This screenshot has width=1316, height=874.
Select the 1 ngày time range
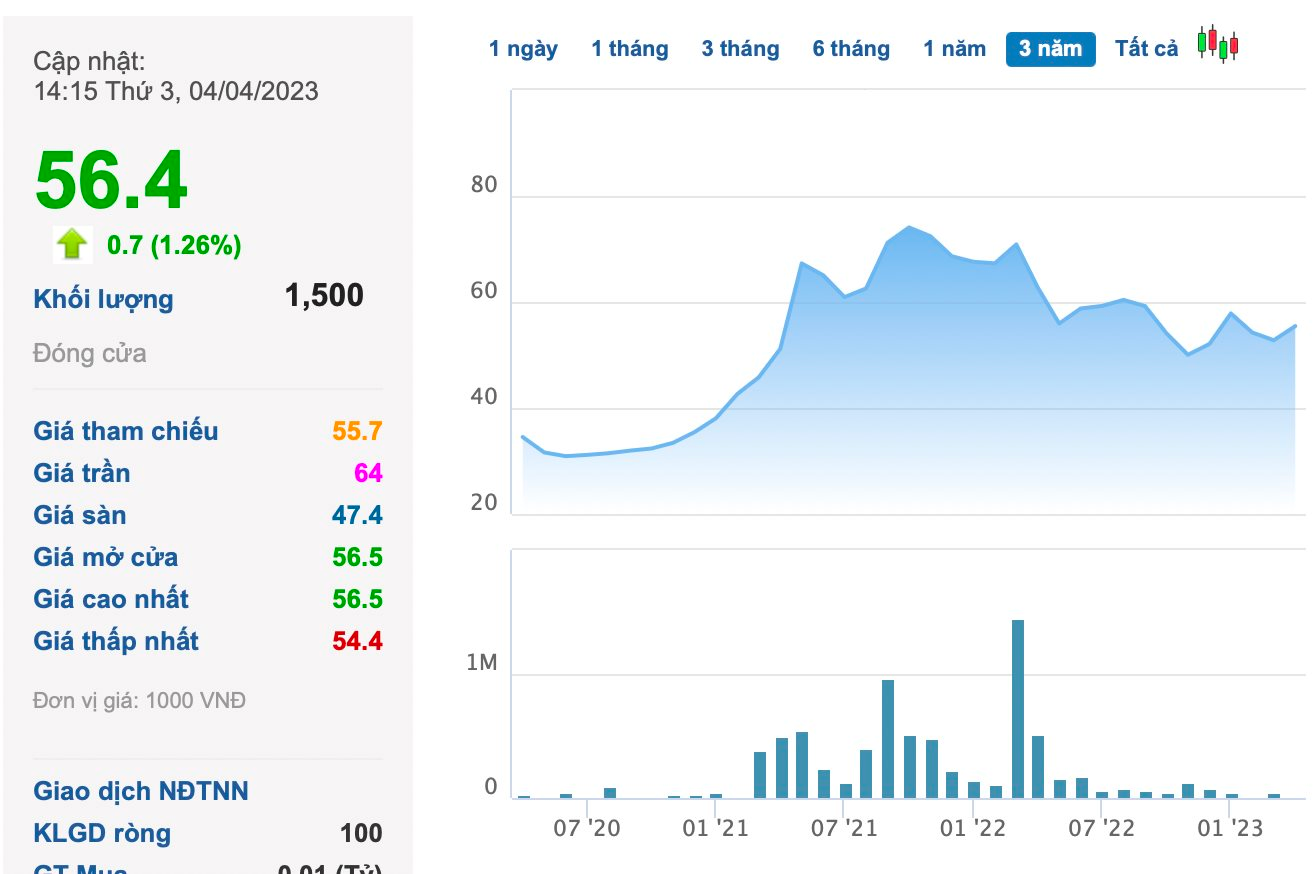point(523,49)
